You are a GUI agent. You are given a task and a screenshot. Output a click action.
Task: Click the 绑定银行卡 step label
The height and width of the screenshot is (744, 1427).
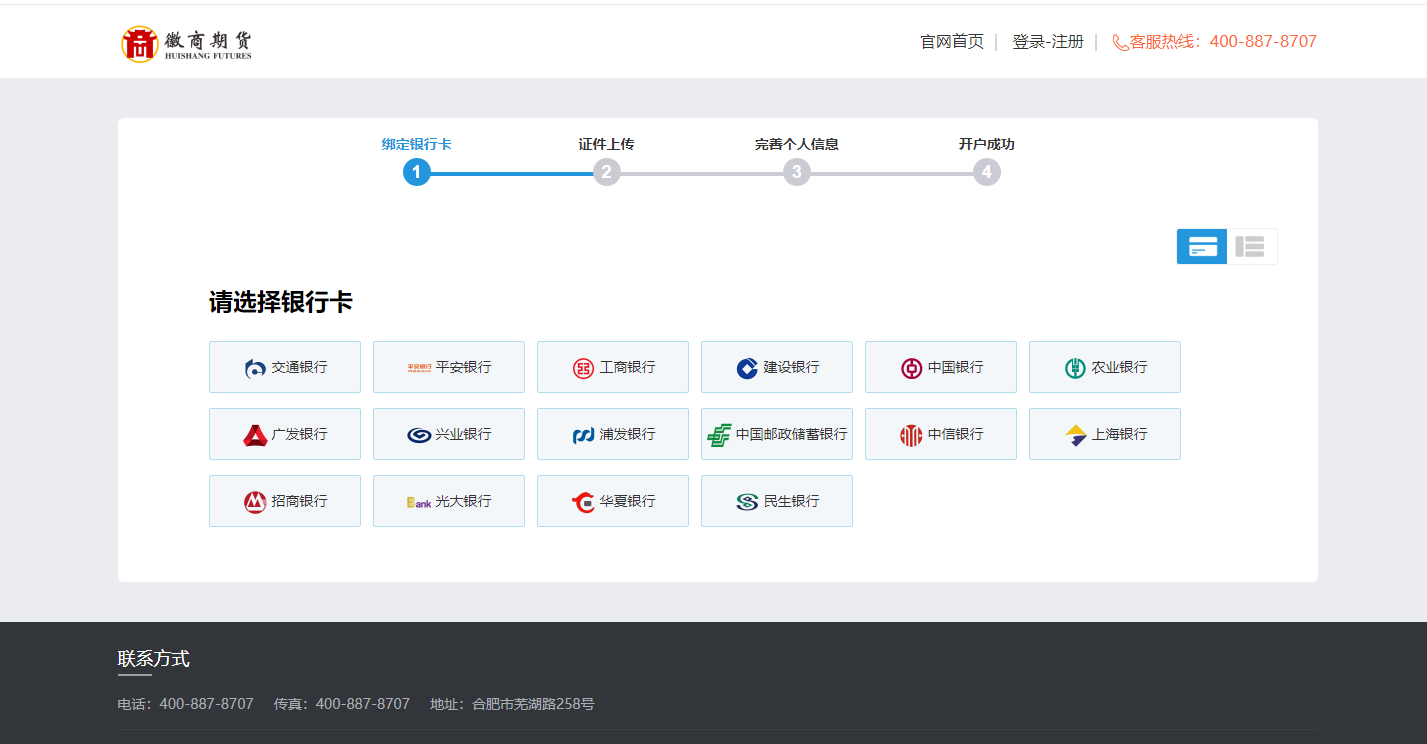point(416,144)
